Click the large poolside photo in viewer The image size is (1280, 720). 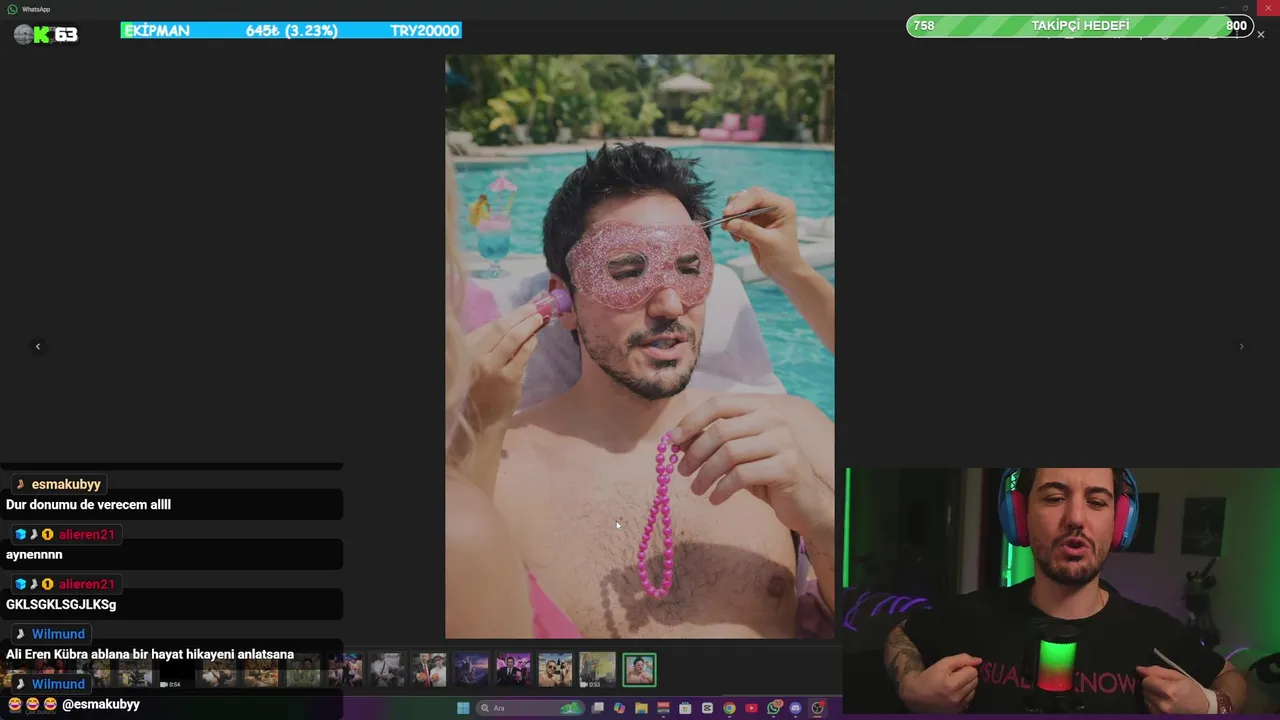(x=640, y=346)
